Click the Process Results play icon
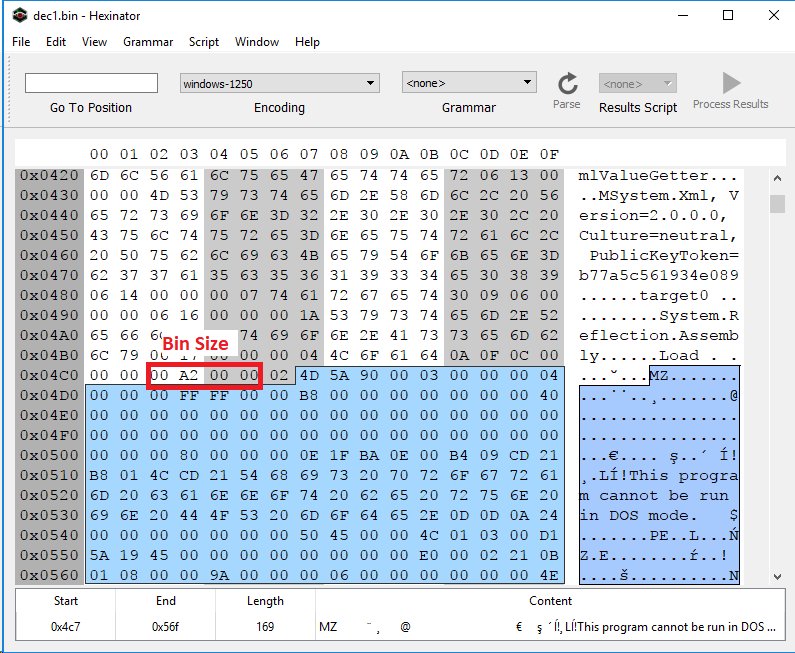 click(731, 83)
